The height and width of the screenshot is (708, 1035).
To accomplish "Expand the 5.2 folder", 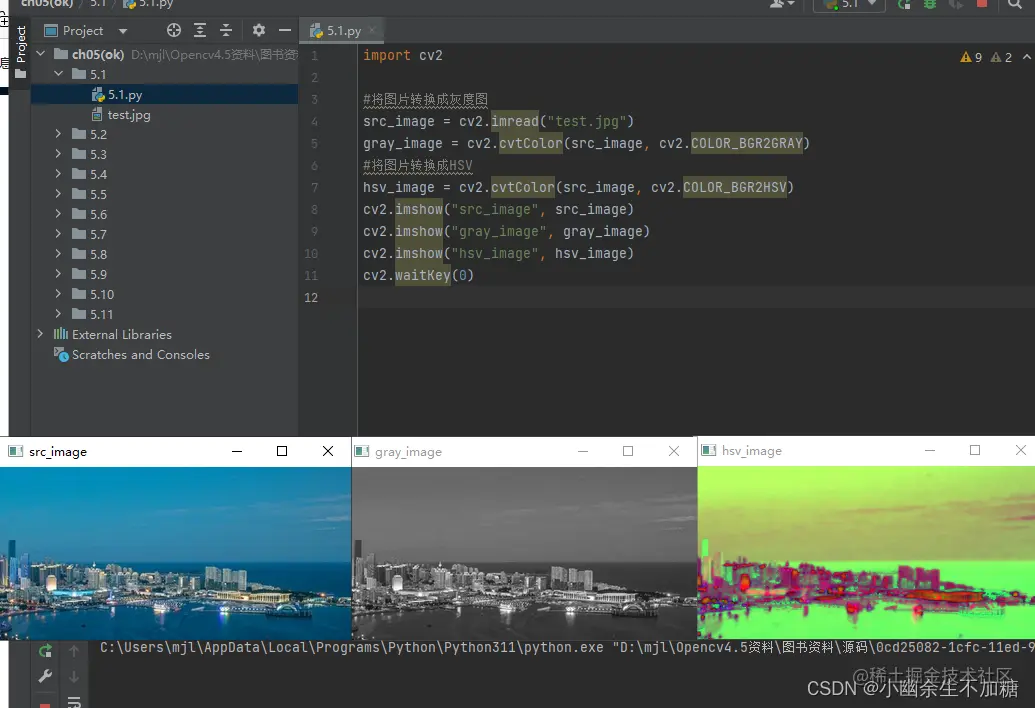I will [x=59, y=134].
